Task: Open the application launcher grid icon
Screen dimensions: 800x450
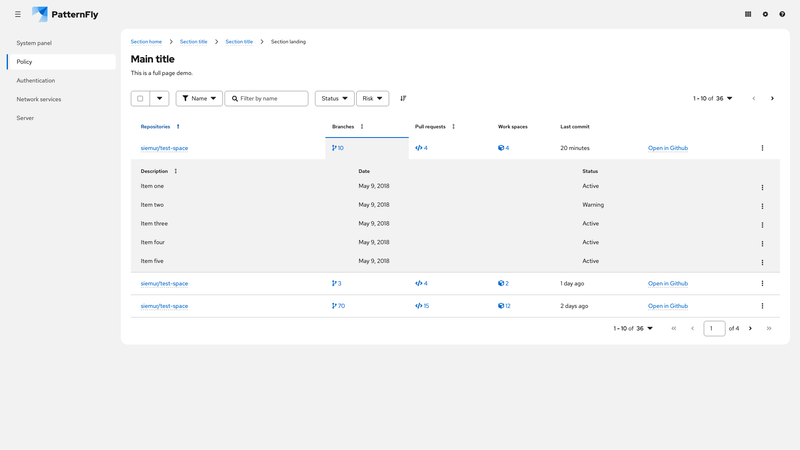Action: coord(748,14)
